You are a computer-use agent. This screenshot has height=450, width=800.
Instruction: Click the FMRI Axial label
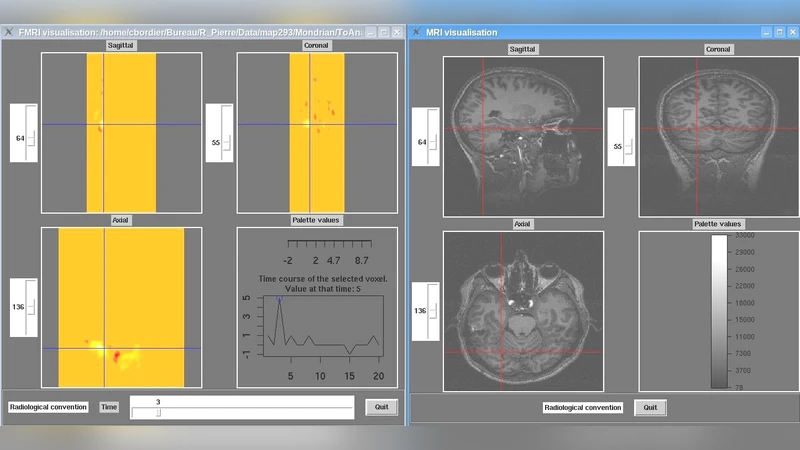pos(120,220)
